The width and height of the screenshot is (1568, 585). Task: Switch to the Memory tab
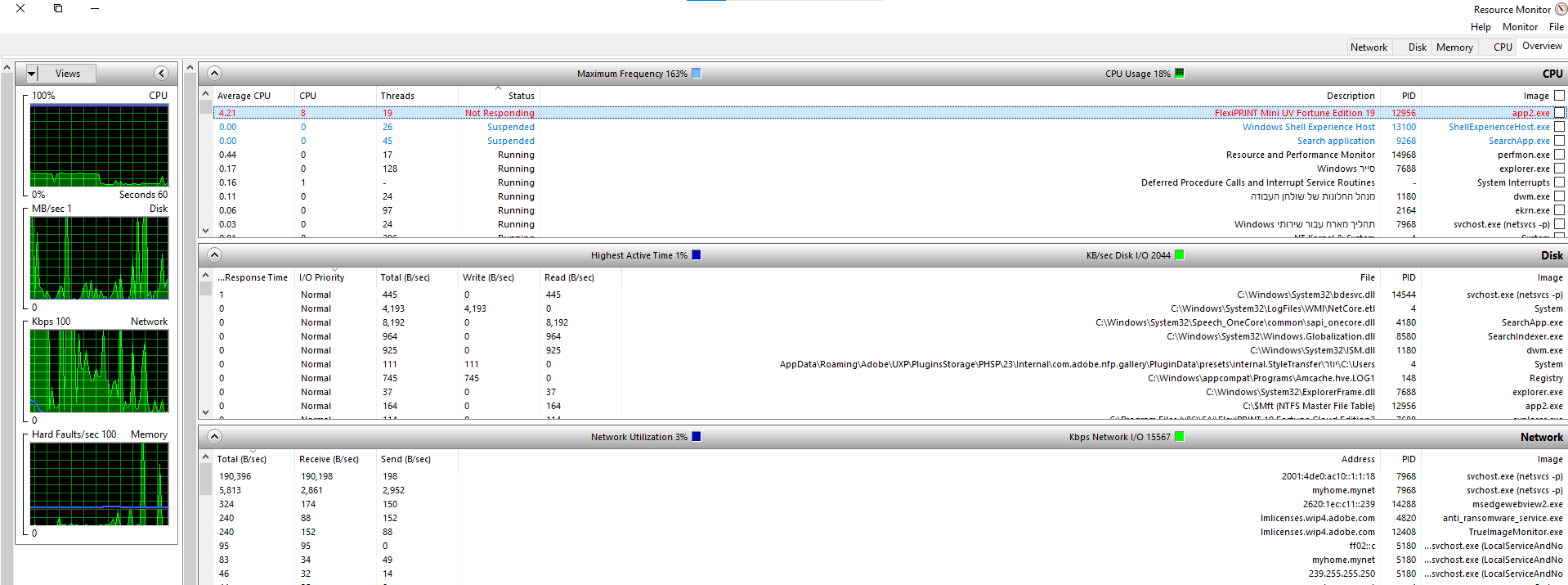[1454, 47]
